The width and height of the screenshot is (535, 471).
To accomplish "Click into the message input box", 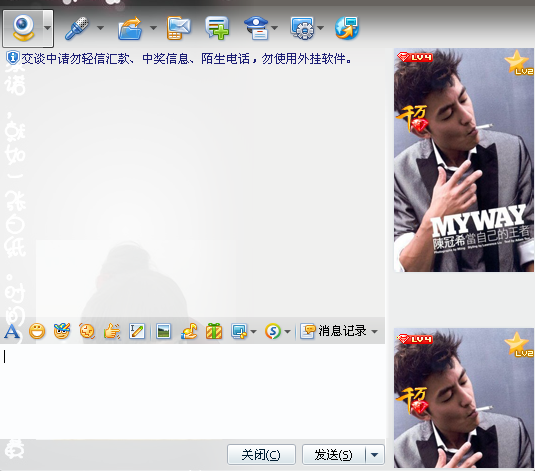I will coord(192,391).
